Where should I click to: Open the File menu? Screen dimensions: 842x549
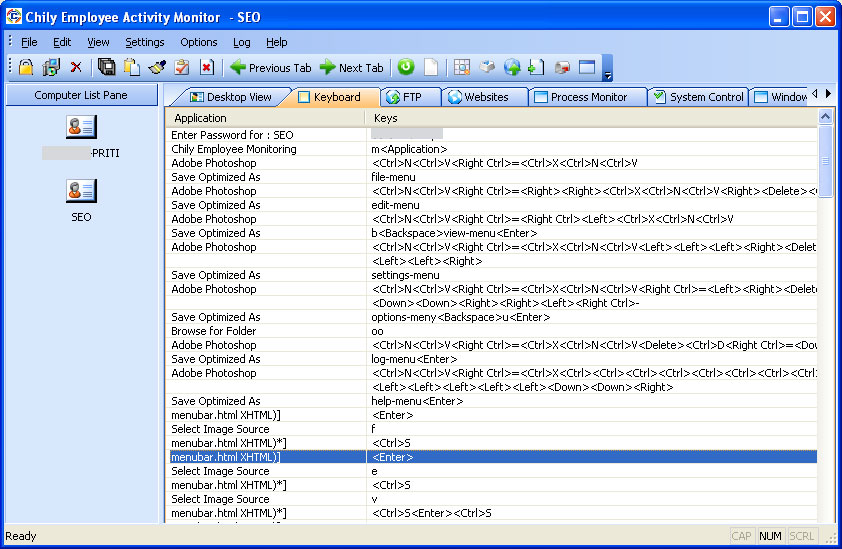(29, 42)
